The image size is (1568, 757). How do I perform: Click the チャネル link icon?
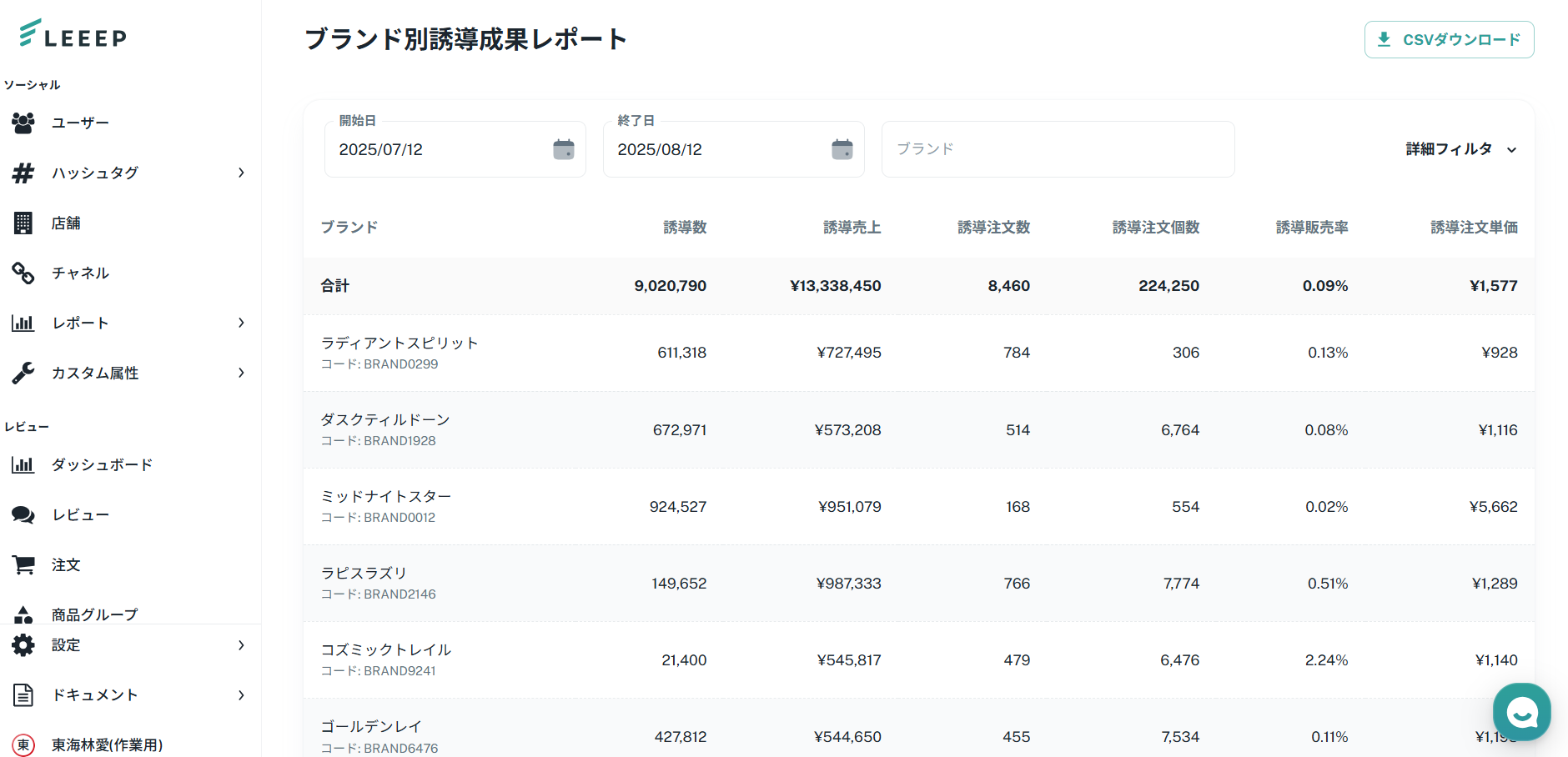(x=23, y=273)
